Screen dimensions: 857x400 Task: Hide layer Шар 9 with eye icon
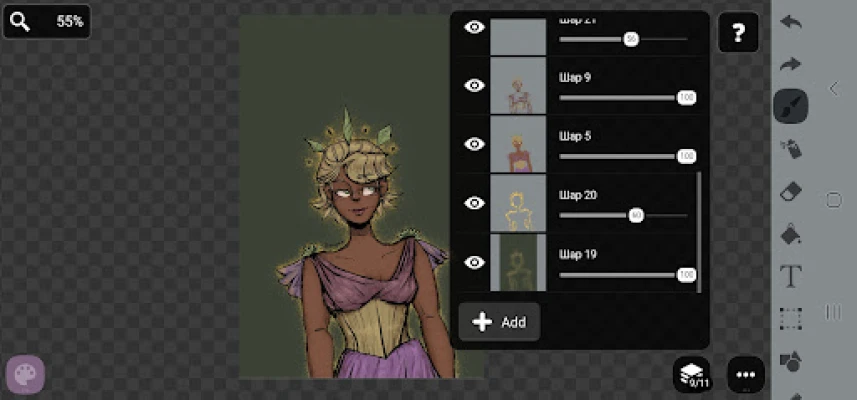[x=474, y=85]
